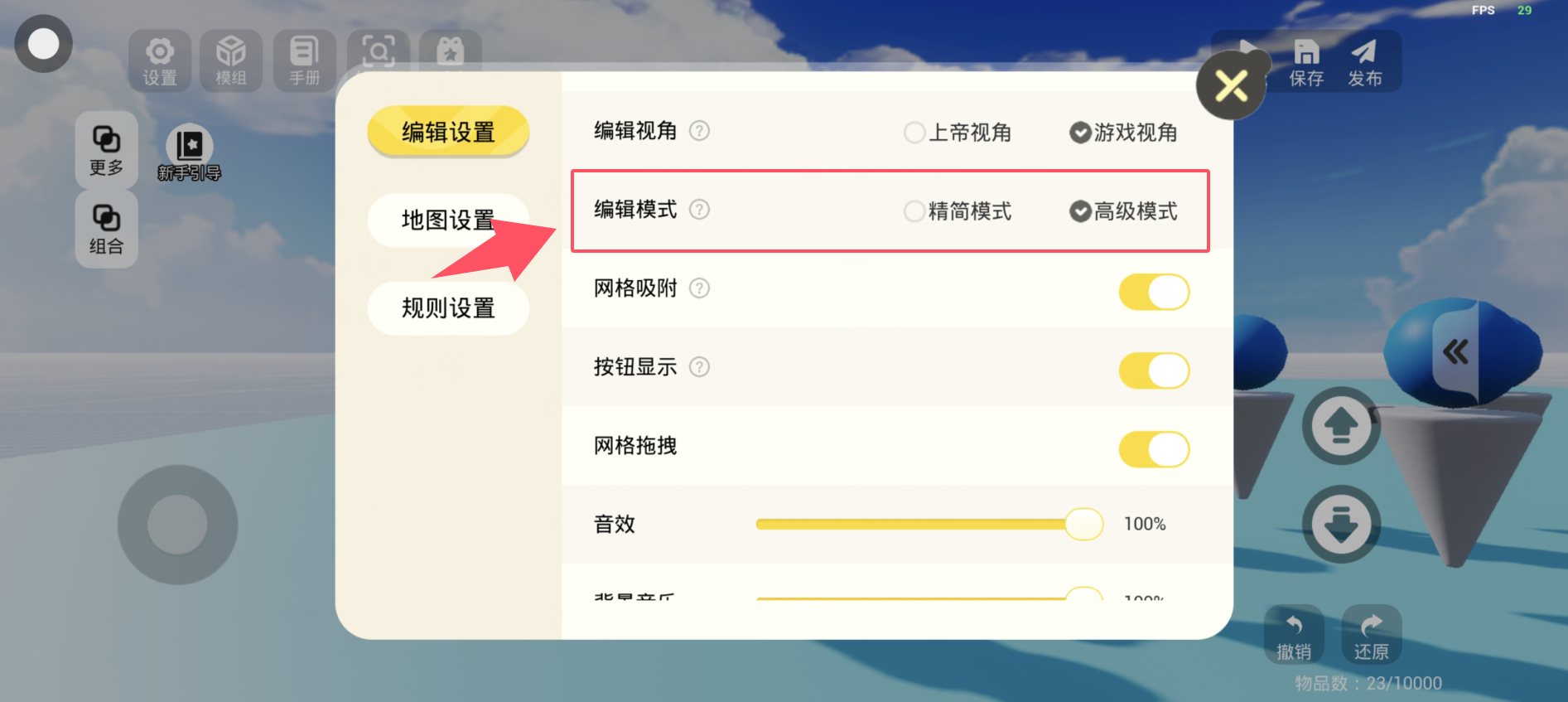Select the 精简模式 radio option
Screen dimensions: 1568x702
[x=914, y=211]
